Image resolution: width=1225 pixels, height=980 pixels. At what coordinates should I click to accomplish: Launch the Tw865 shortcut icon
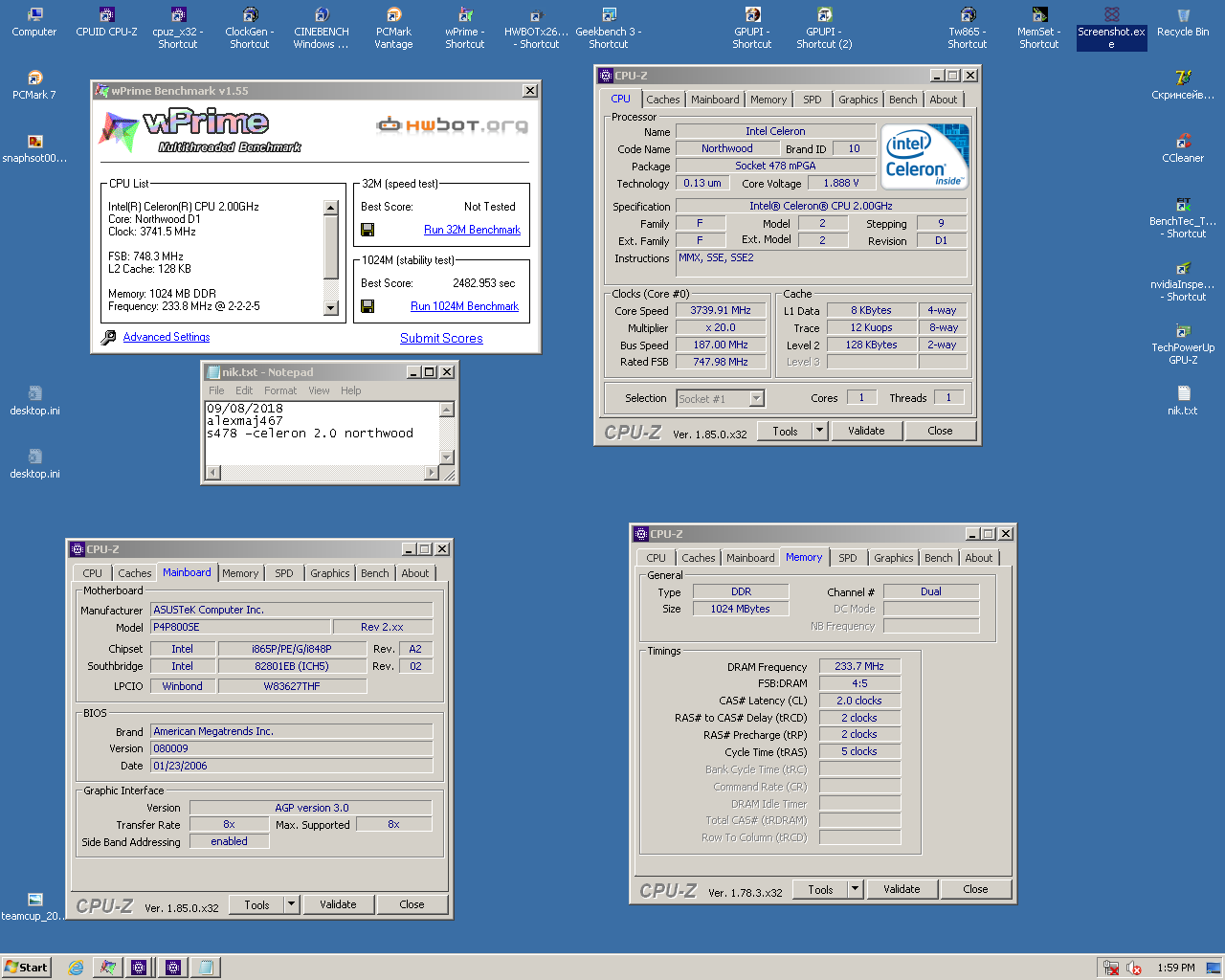click(968, 27)
